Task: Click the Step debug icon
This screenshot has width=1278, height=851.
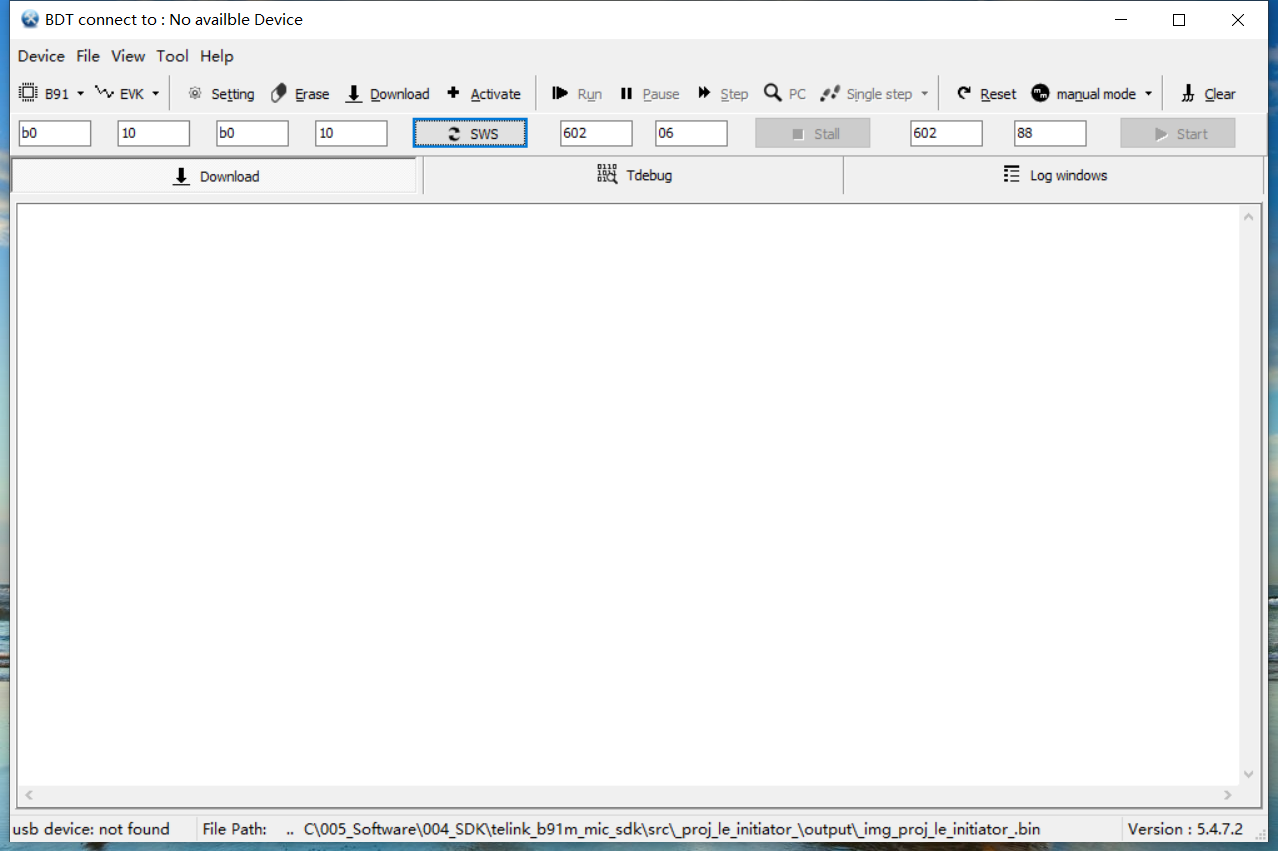Action: click(x=703, y=93)
